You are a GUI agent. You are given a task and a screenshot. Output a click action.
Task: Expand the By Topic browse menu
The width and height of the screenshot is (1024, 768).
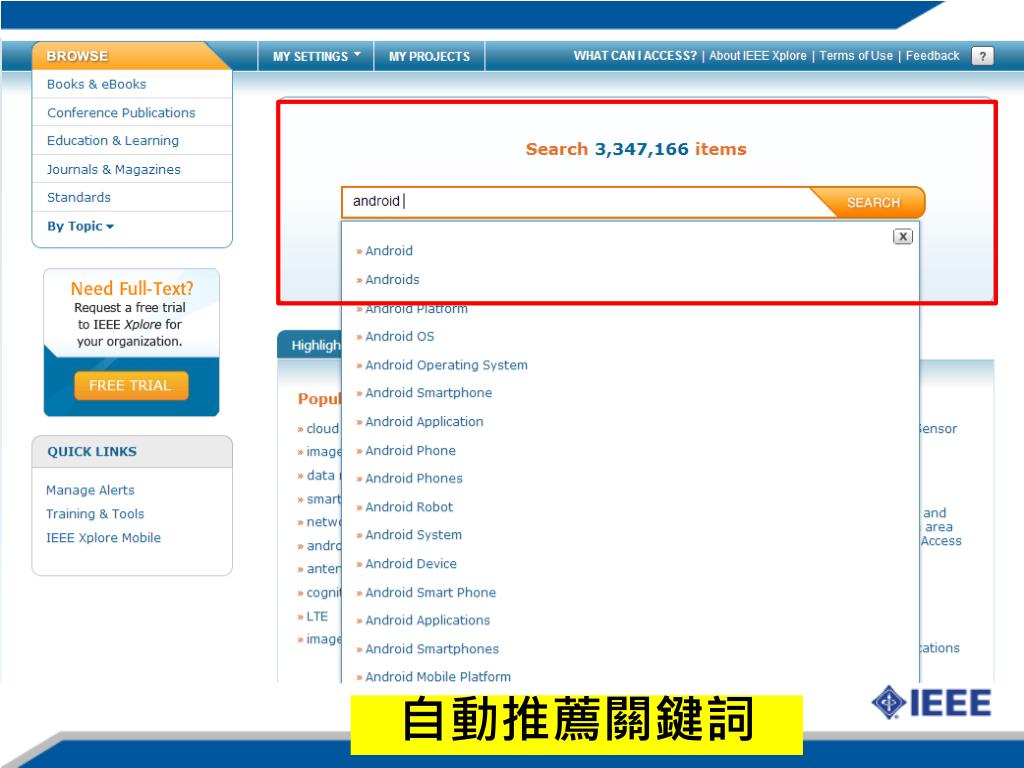click(x=80, y=226)
